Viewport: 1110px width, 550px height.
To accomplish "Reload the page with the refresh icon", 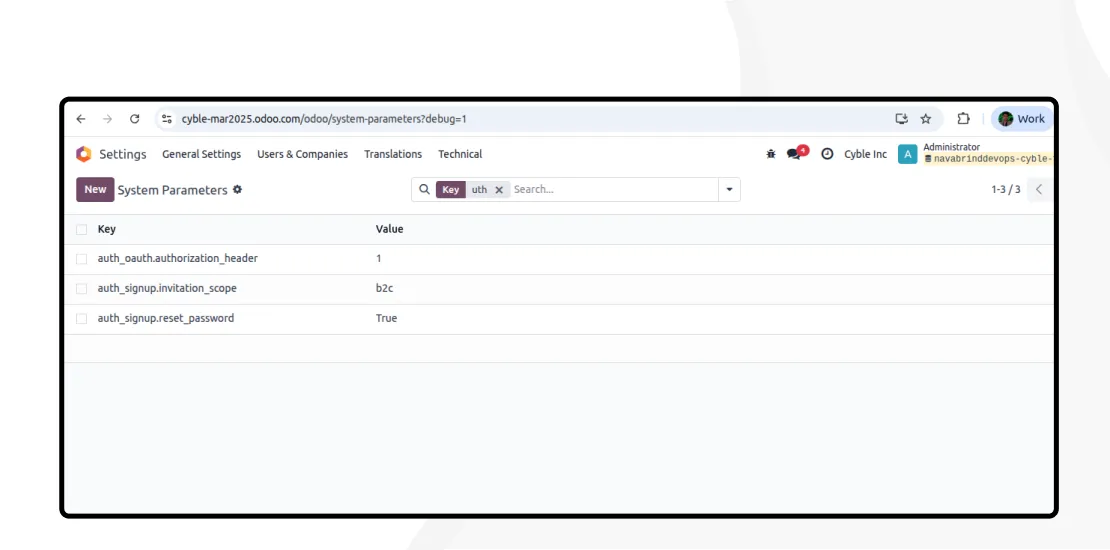I will tap(135, 119).
